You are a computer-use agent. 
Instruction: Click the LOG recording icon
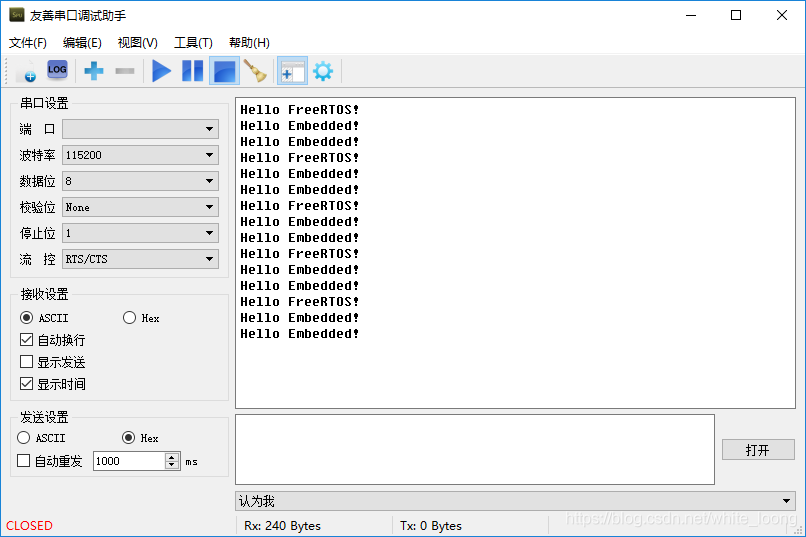(57, 70)
